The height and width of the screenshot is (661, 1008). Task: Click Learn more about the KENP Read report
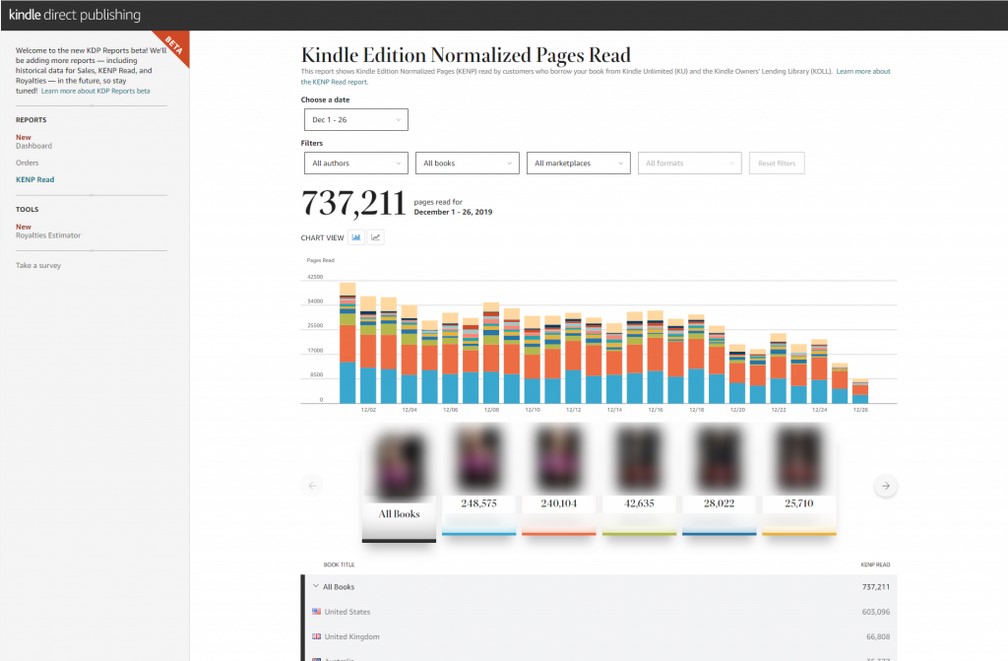coord(863,71)
